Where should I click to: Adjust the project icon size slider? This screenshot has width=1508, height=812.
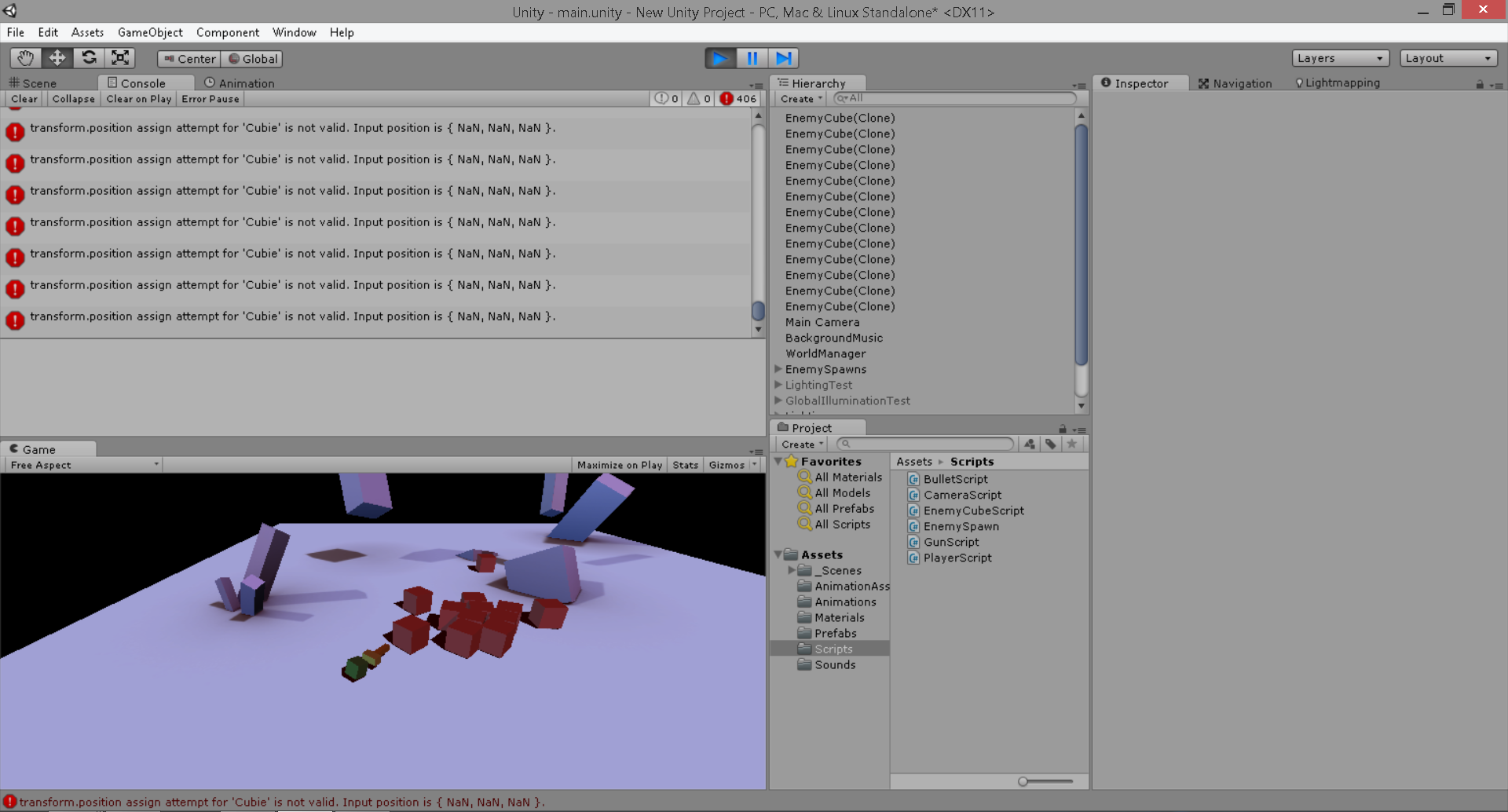[x=1023, y=781]
